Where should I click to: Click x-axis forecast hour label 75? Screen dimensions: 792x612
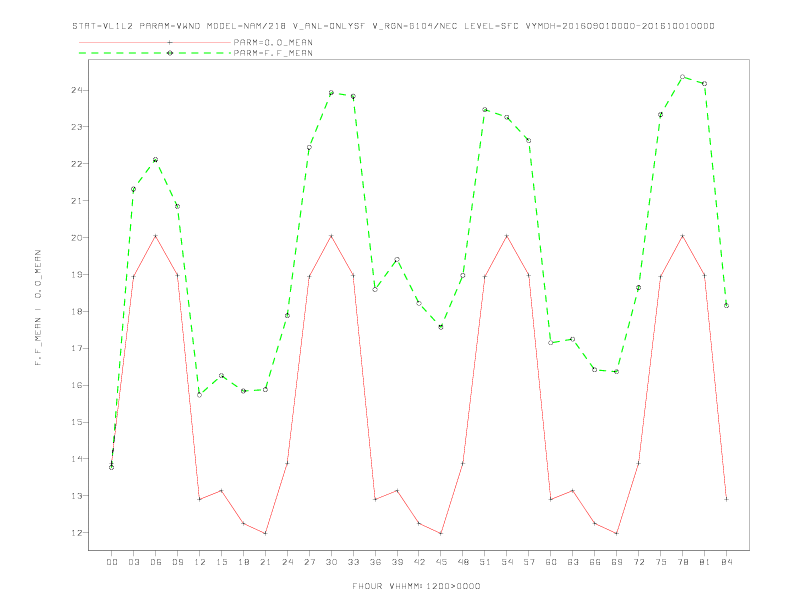click(661, 562)
